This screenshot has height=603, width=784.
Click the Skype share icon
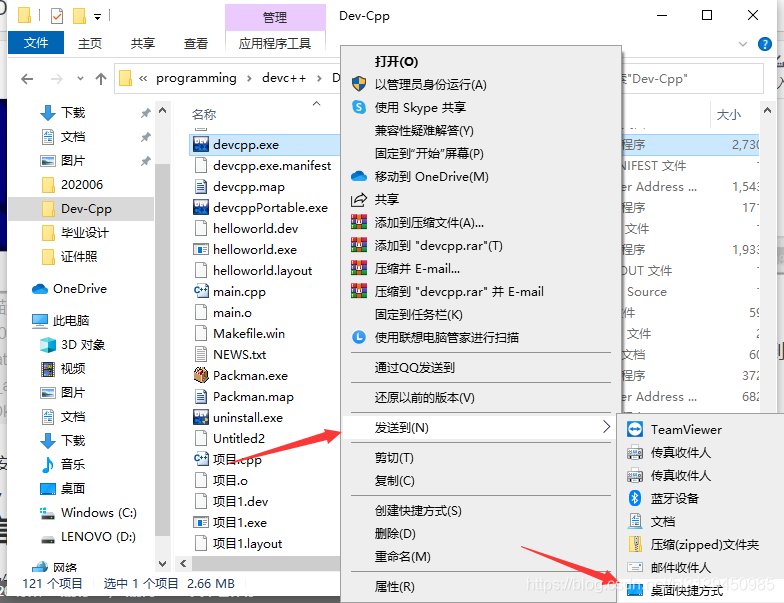(359, 107)
